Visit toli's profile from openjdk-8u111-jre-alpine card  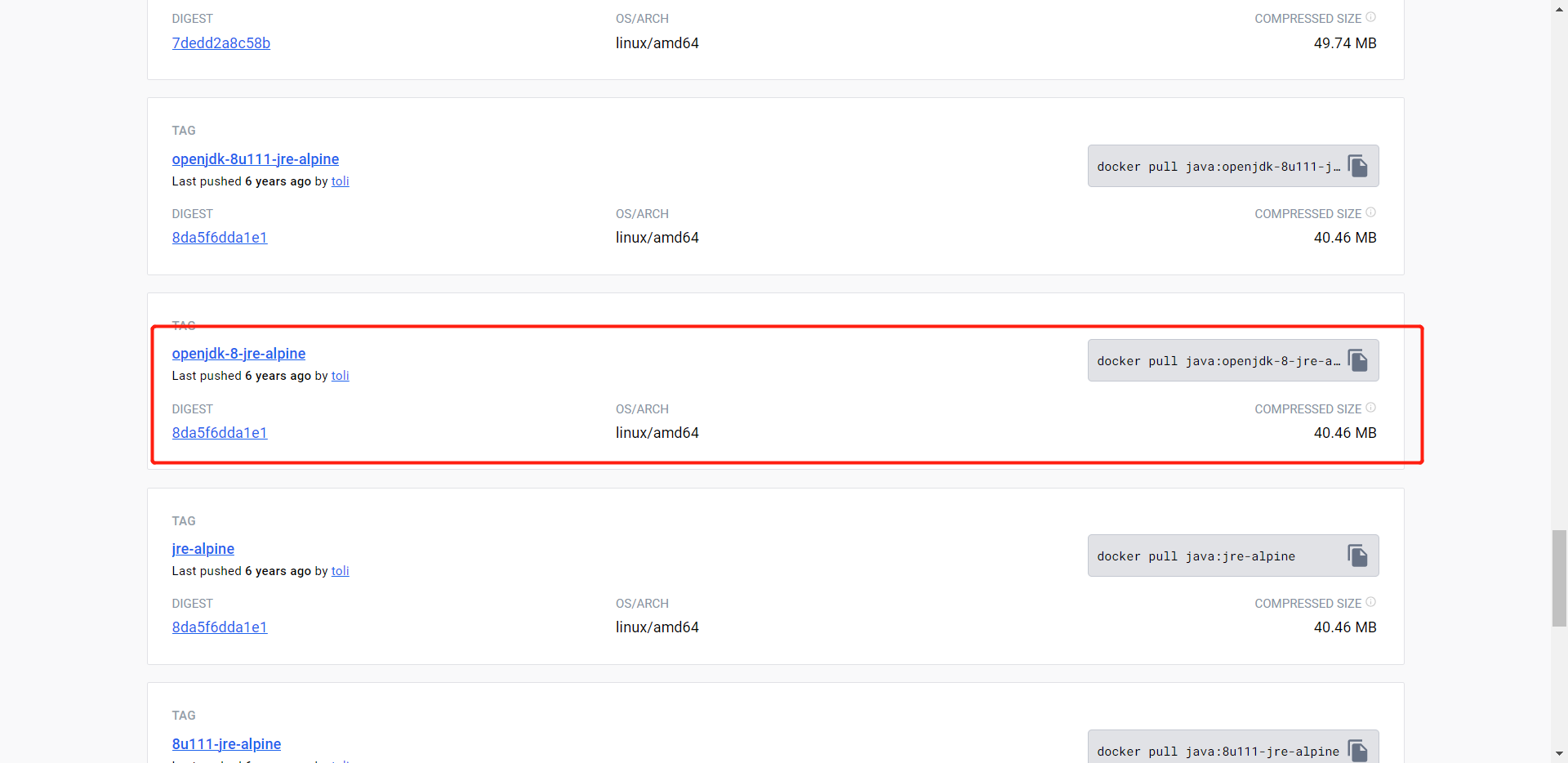pos(340,181)
